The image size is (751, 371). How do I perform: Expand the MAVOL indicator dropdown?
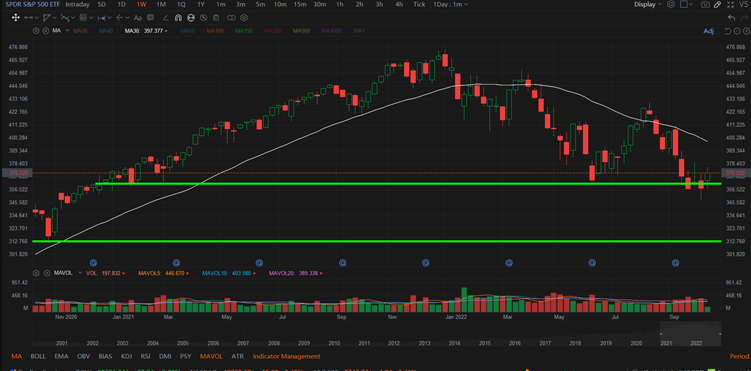point(80,273)
